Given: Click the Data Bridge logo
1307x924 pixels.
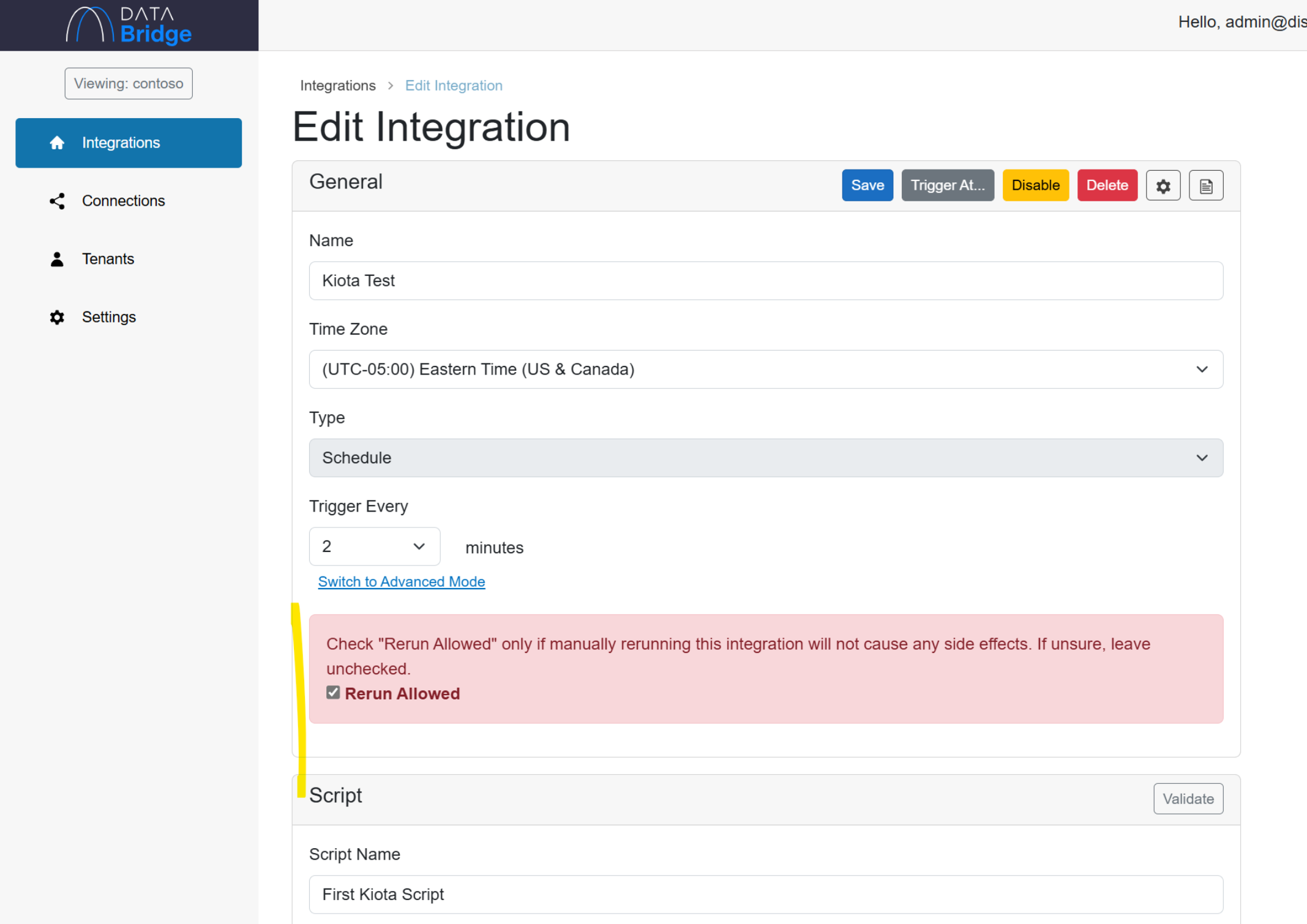Looking at the screenshot, I should (129, 26).
